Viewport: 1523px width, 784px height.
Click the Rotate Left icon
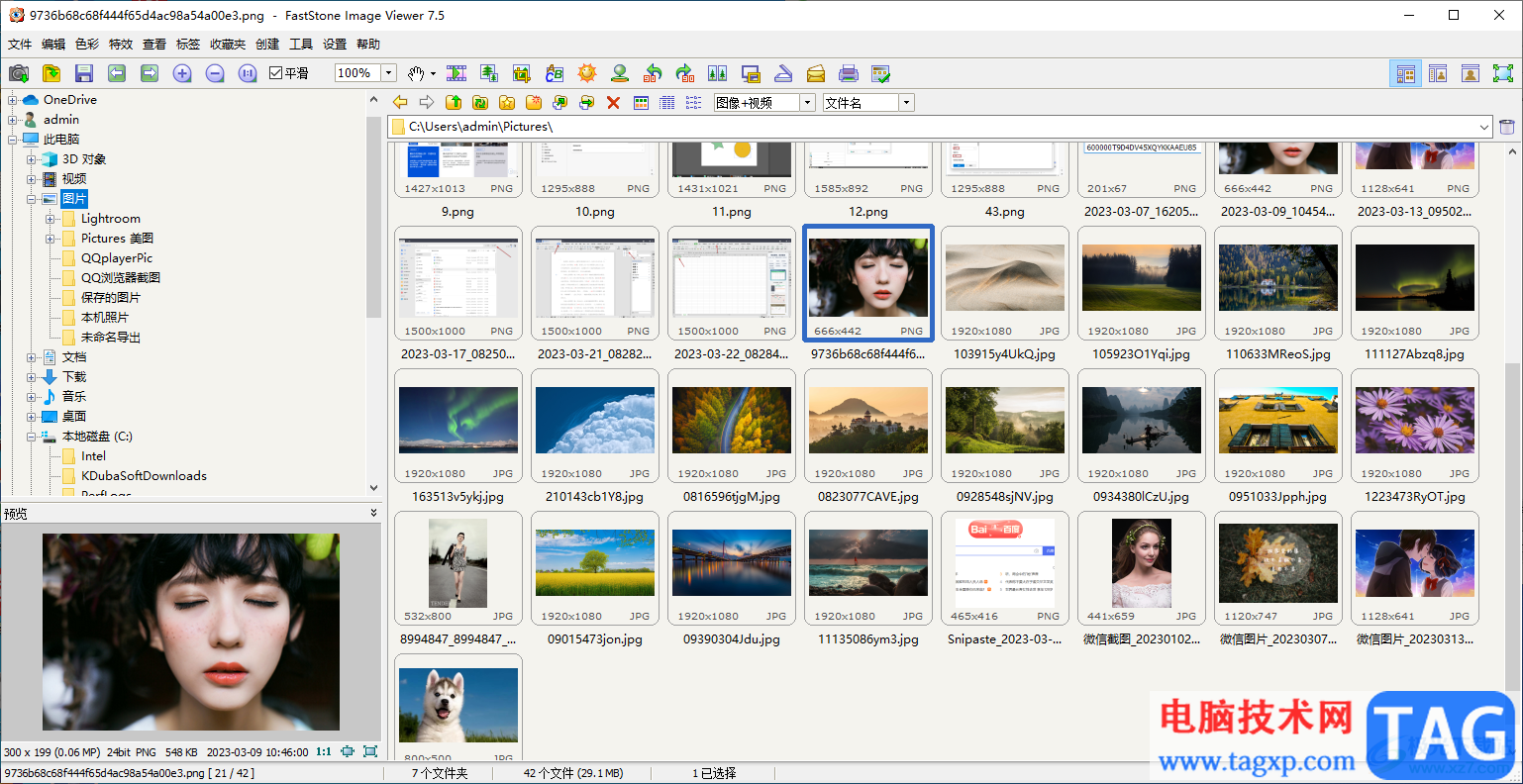click(653, 73)
